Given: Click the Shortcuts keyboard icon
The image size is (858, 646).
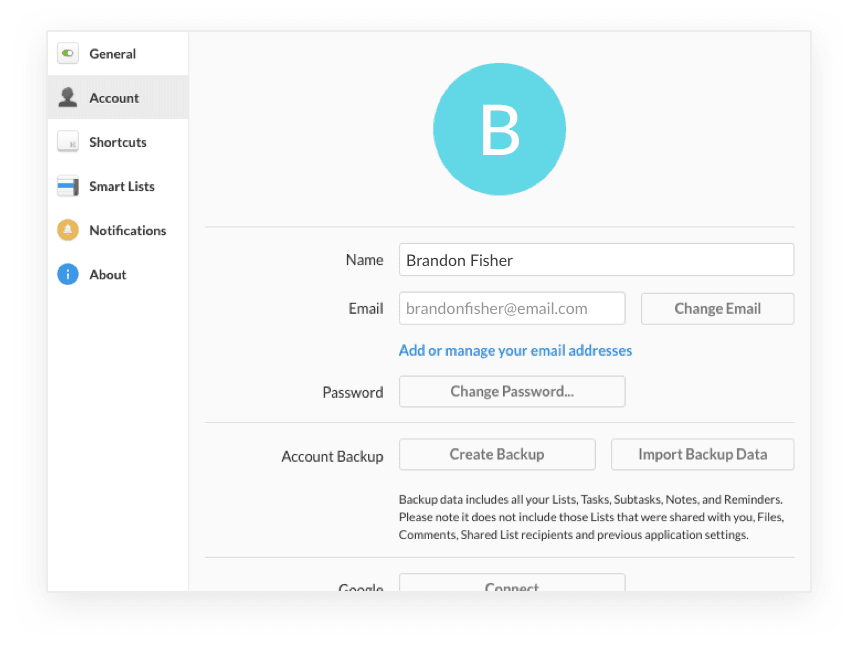Looking at the screenshot, I should [68, 142].
